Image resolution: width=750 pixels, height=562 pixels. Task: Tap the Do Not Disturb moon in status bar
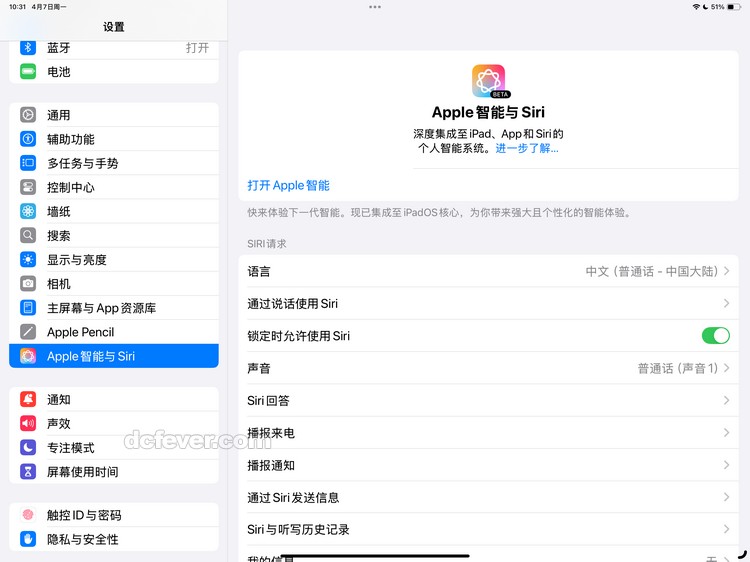(x=706, y=7)
